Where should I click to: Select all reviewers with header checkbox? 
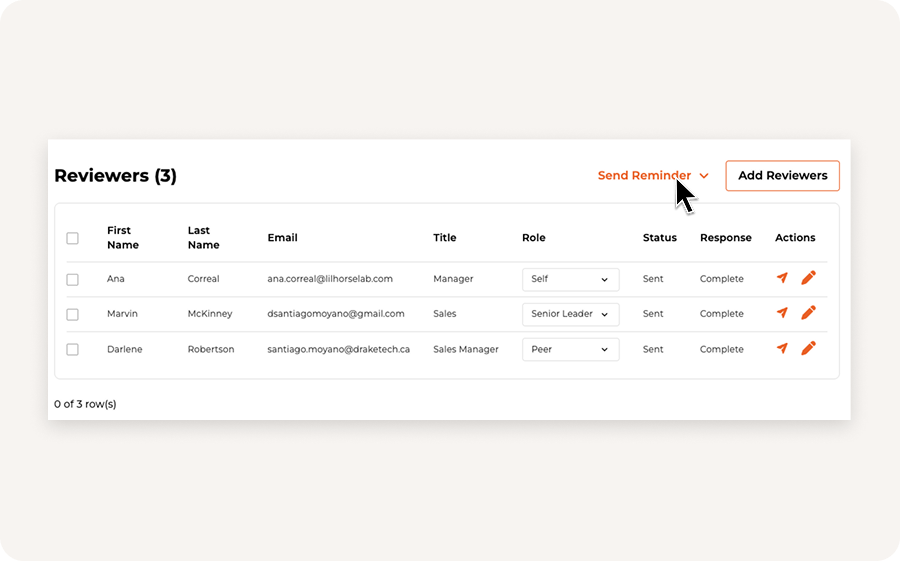pyautogui.click(x=72, y=238)
